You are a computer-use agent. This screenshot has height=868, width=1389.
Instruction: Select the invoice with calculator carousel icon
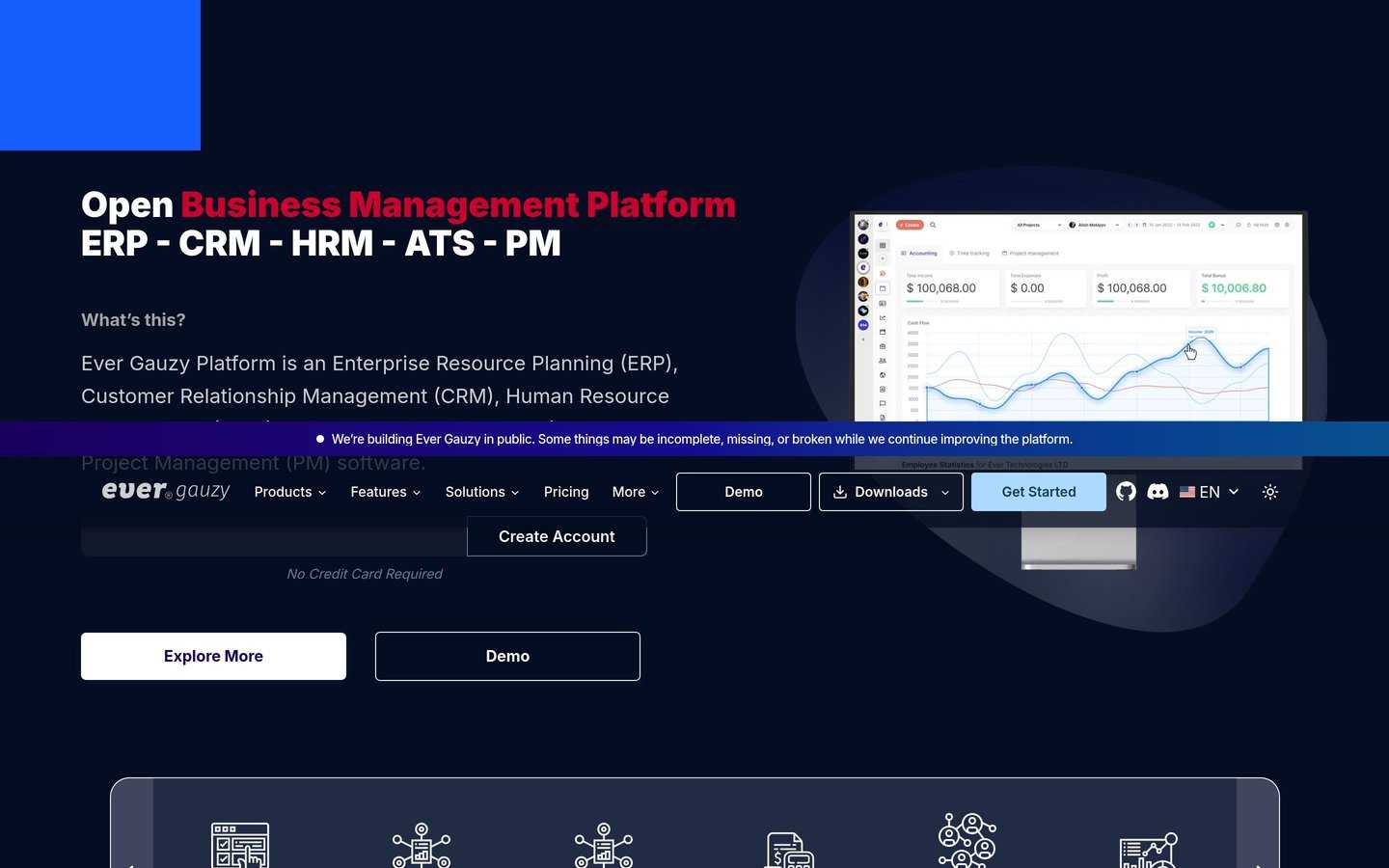pos(790,850)
